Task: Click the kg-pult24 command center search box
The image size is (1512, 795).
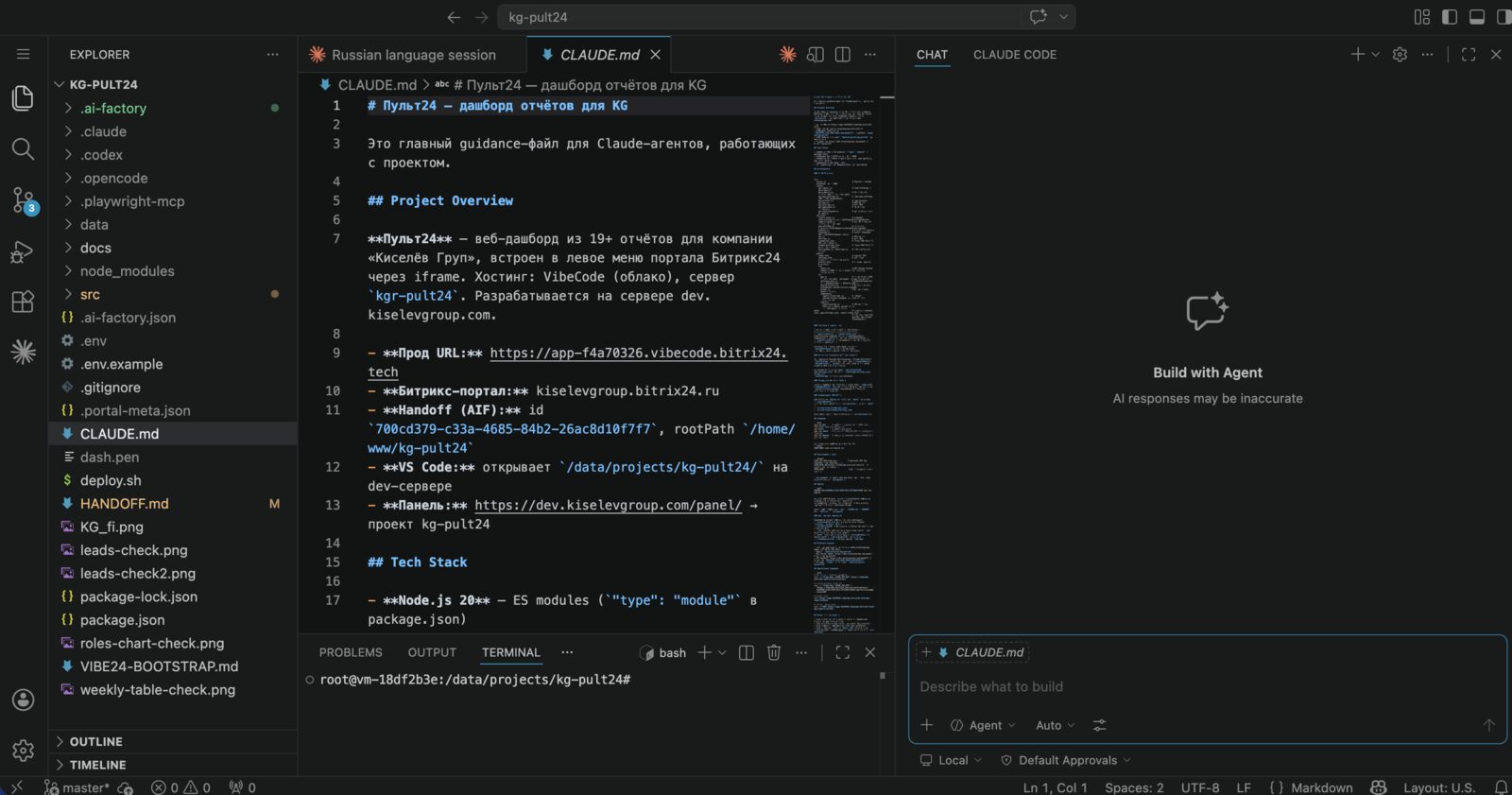Action: 788,17
